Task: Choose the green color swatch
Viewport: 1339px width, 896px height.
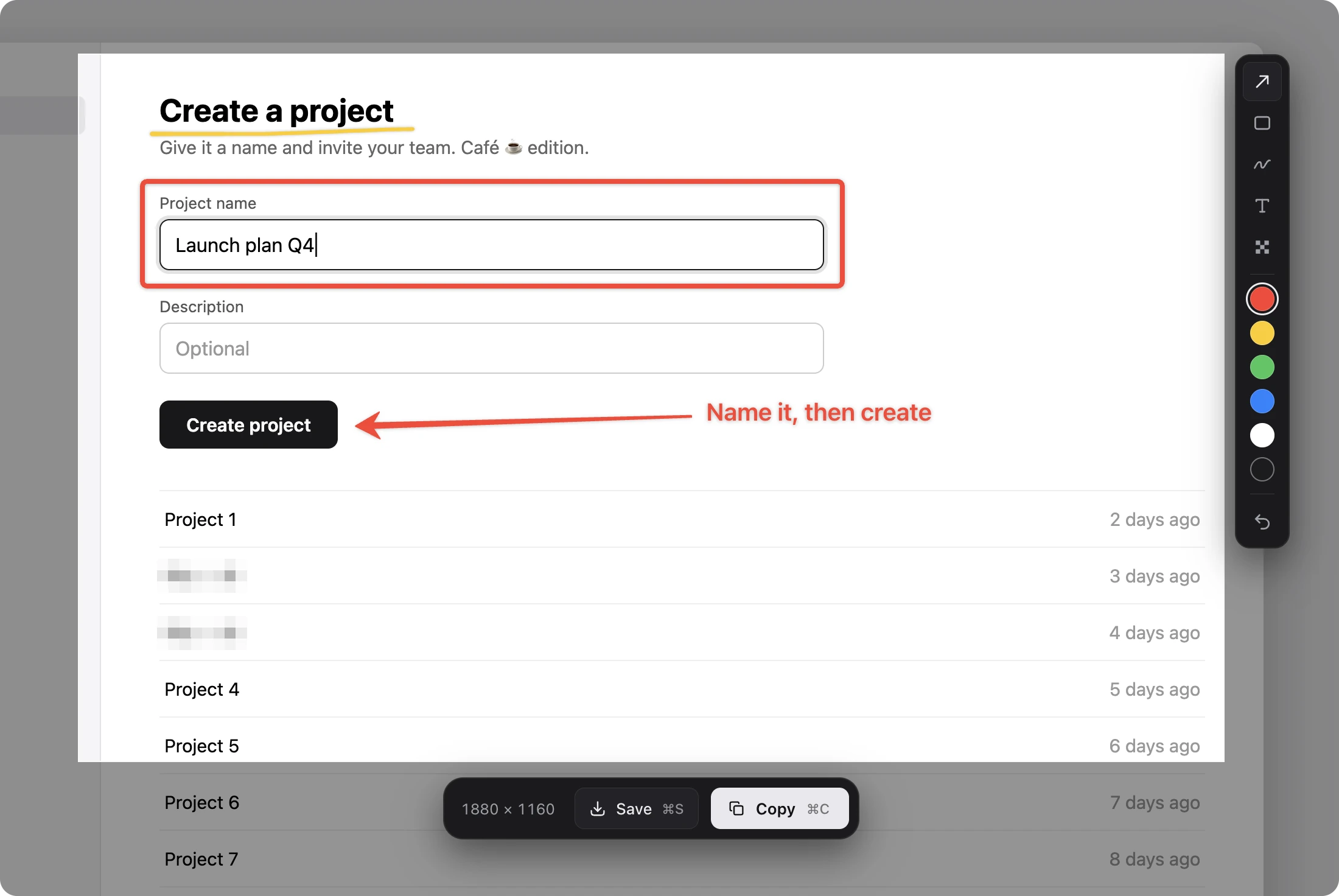Action: (1262, 367)
